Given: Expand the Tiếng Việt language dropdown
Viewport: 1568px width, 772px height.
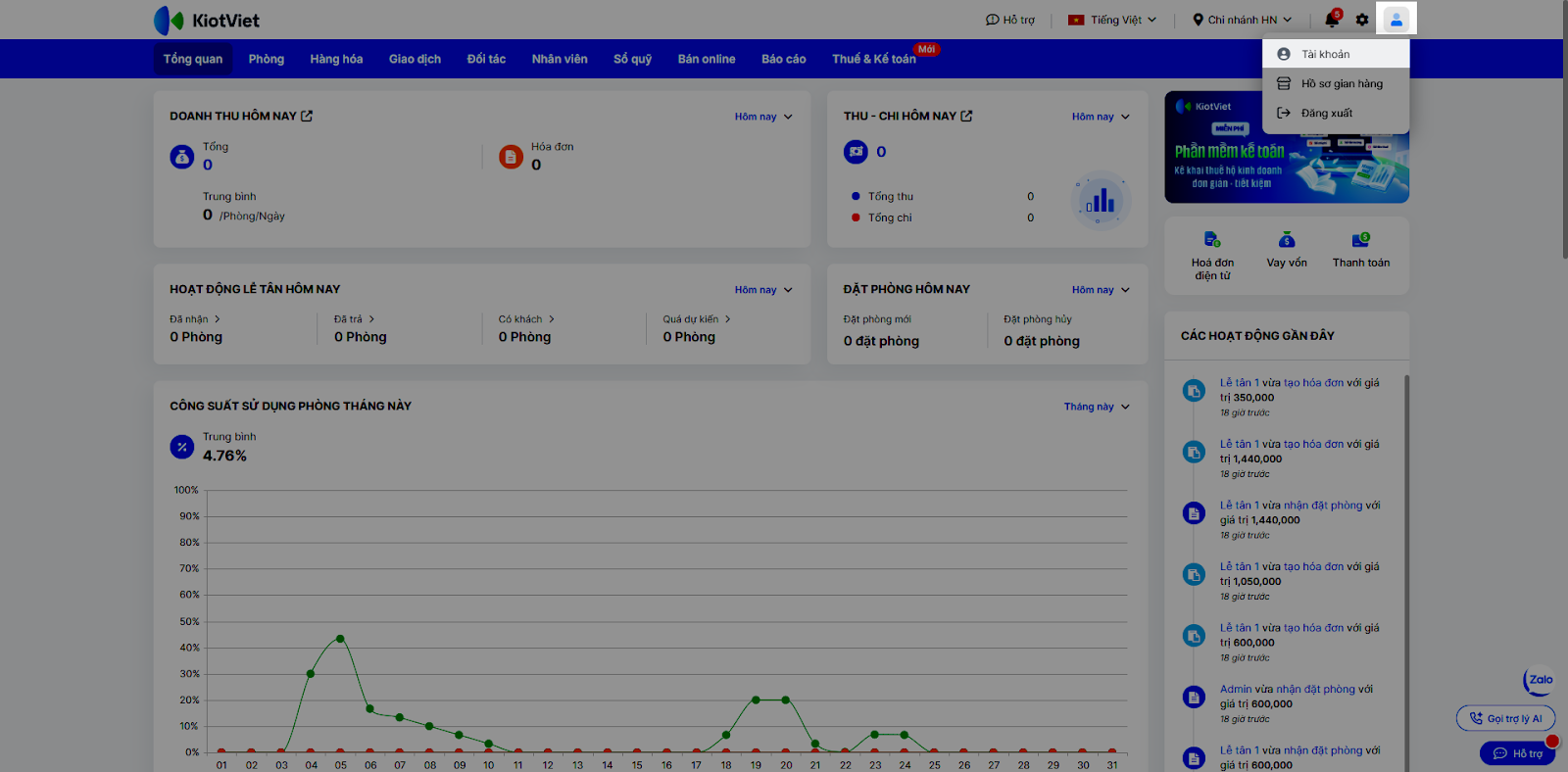Looking at the screenshot, I should point(1112,20).
